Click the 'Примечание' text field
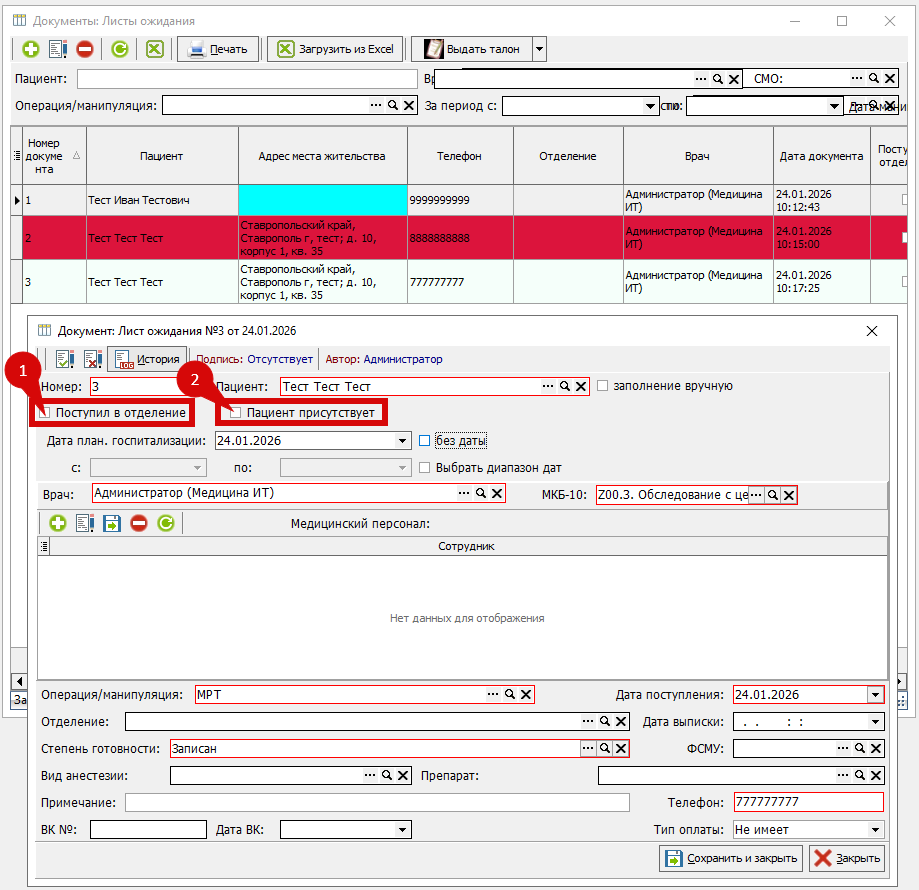919x890 pixels. (x=377, y=802)
